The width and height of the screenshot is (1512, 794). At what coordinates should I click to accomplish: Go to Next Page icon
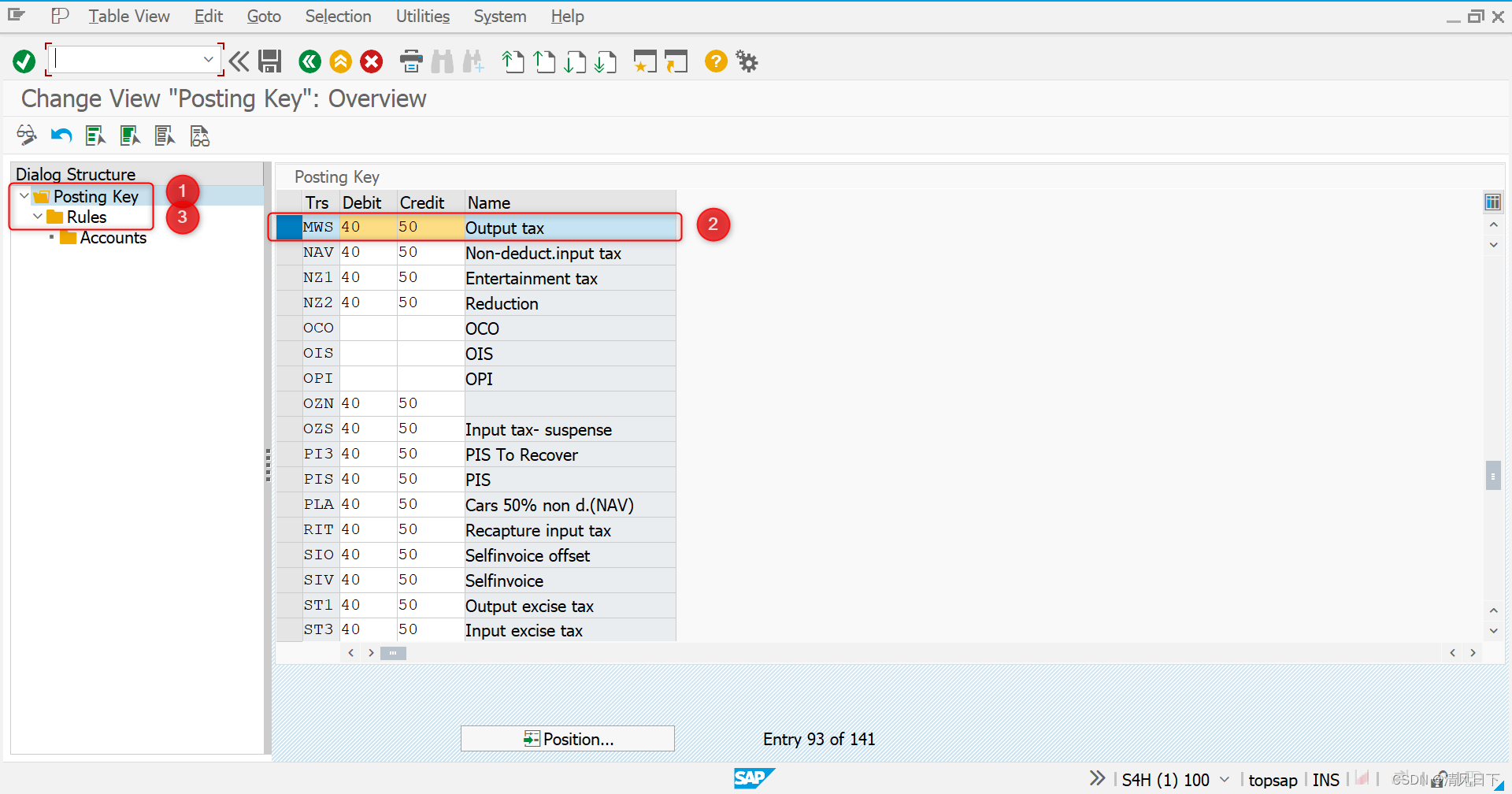point(575,61)
